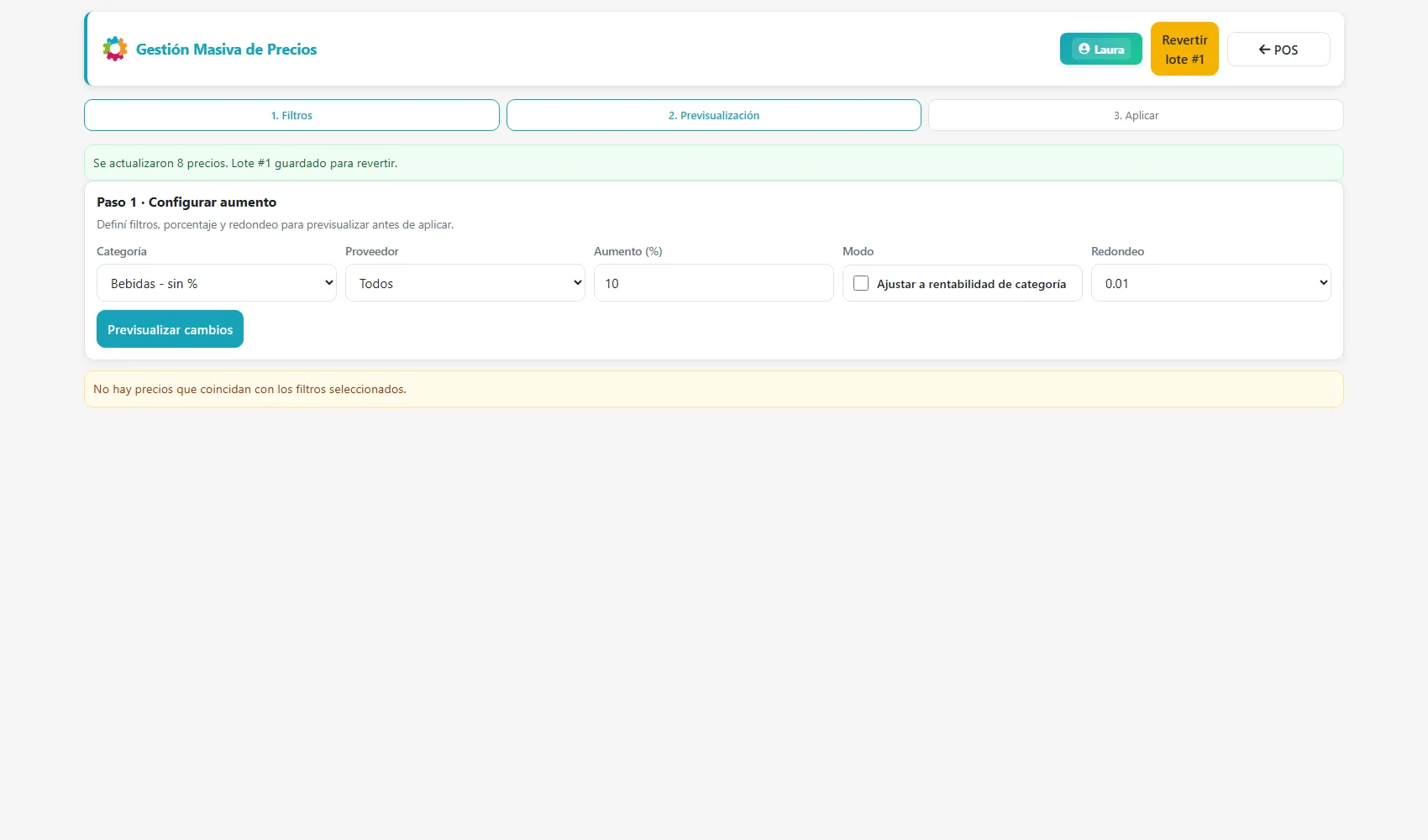Expand the Proveedor dropdown showing Todos
1428x840 pixels.
click(465, 283)
